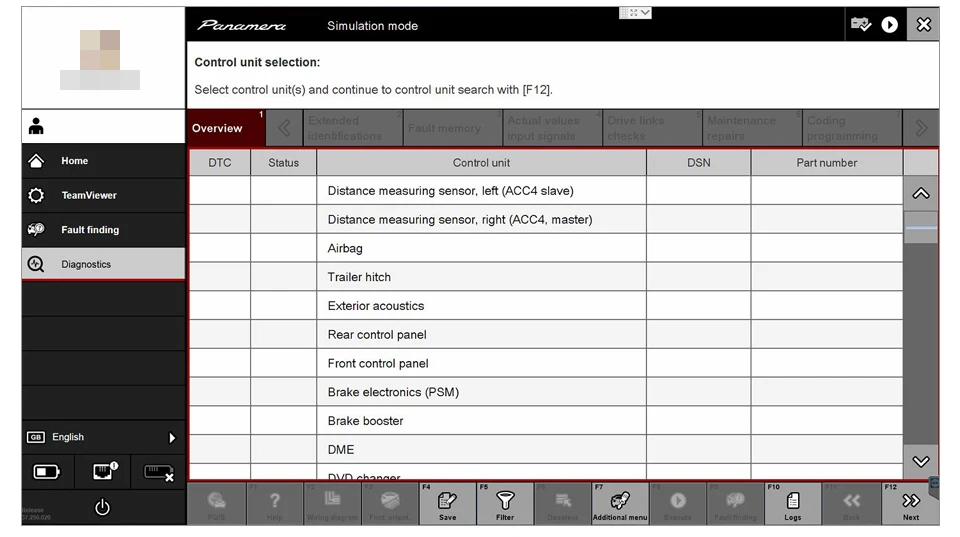Select the Airbag control unit row
The height and width of the screenshot is (537, 960).
click(546, 248)
